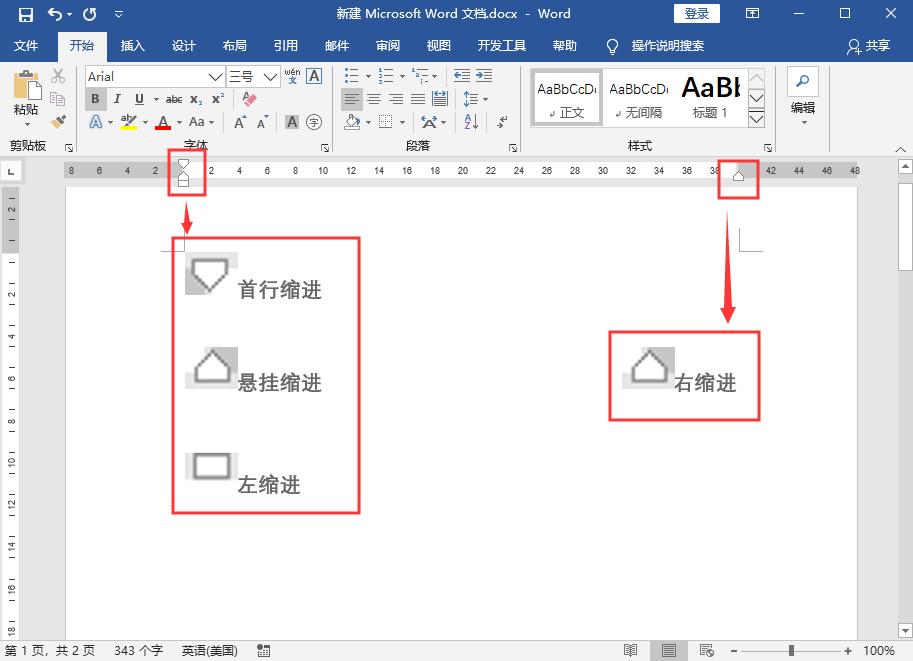913x661 pixels.
Task: Toggle bold formatting
Action: 95,98
